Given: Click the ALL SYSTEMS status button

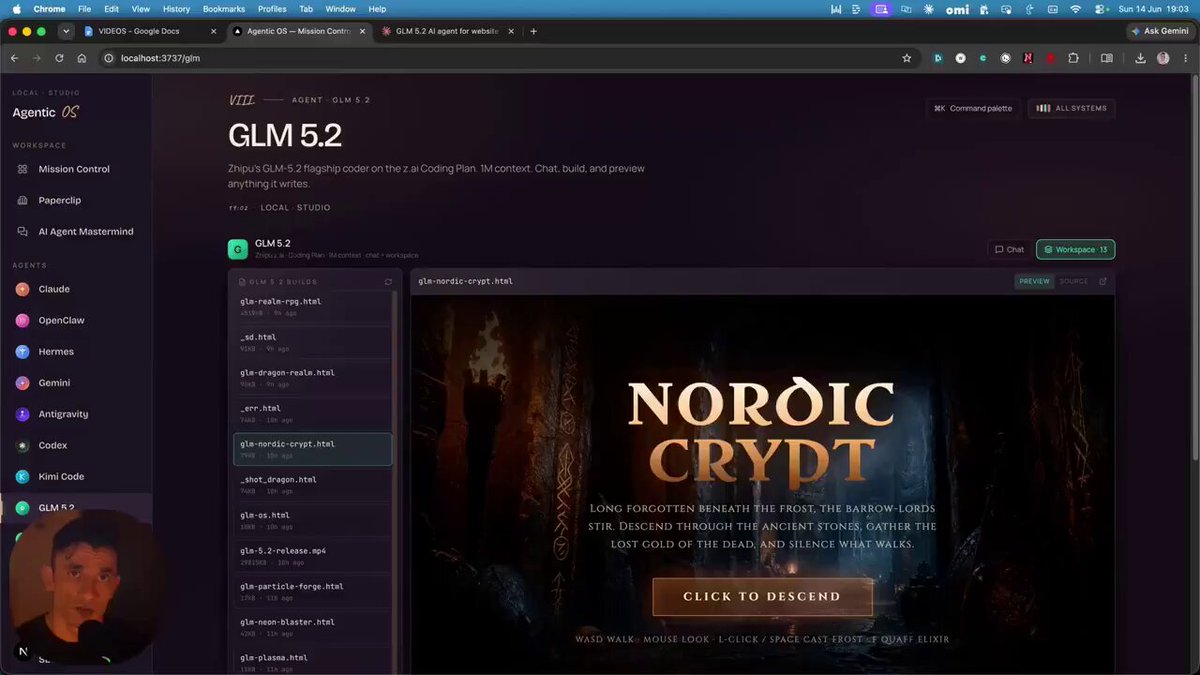Looking at the screenshot, I should (x=1071, y=108).
